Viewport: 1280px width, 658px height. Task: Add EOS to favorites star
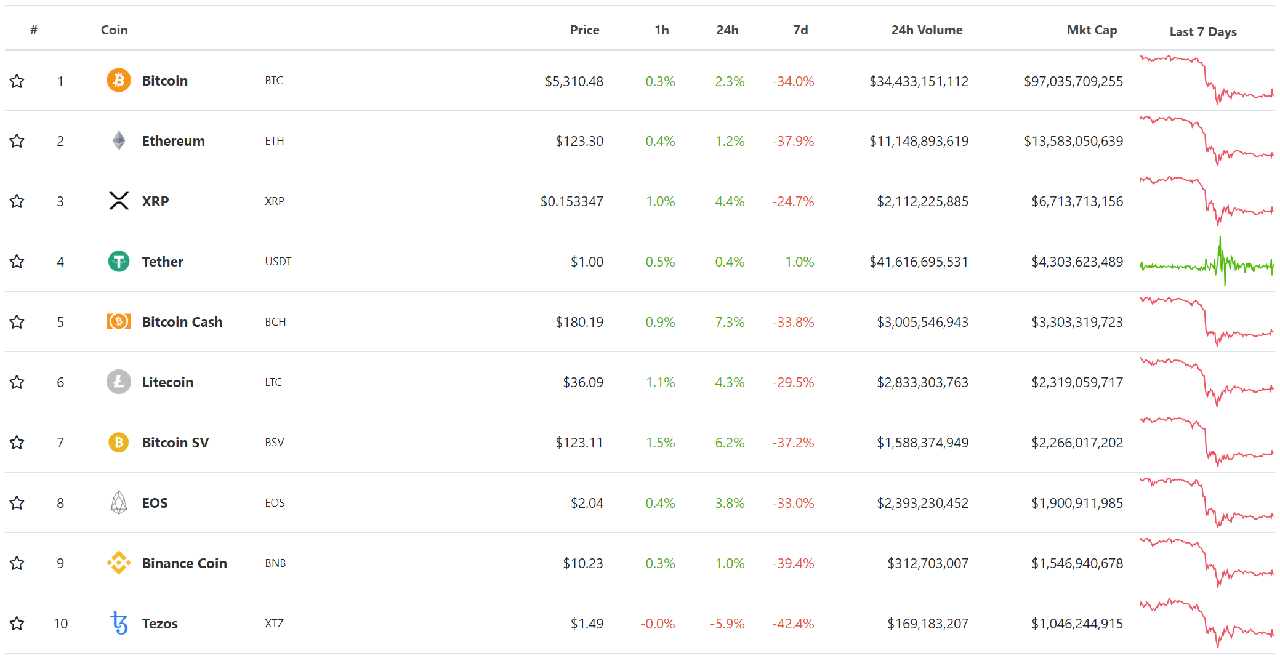[x=17, y=503]
